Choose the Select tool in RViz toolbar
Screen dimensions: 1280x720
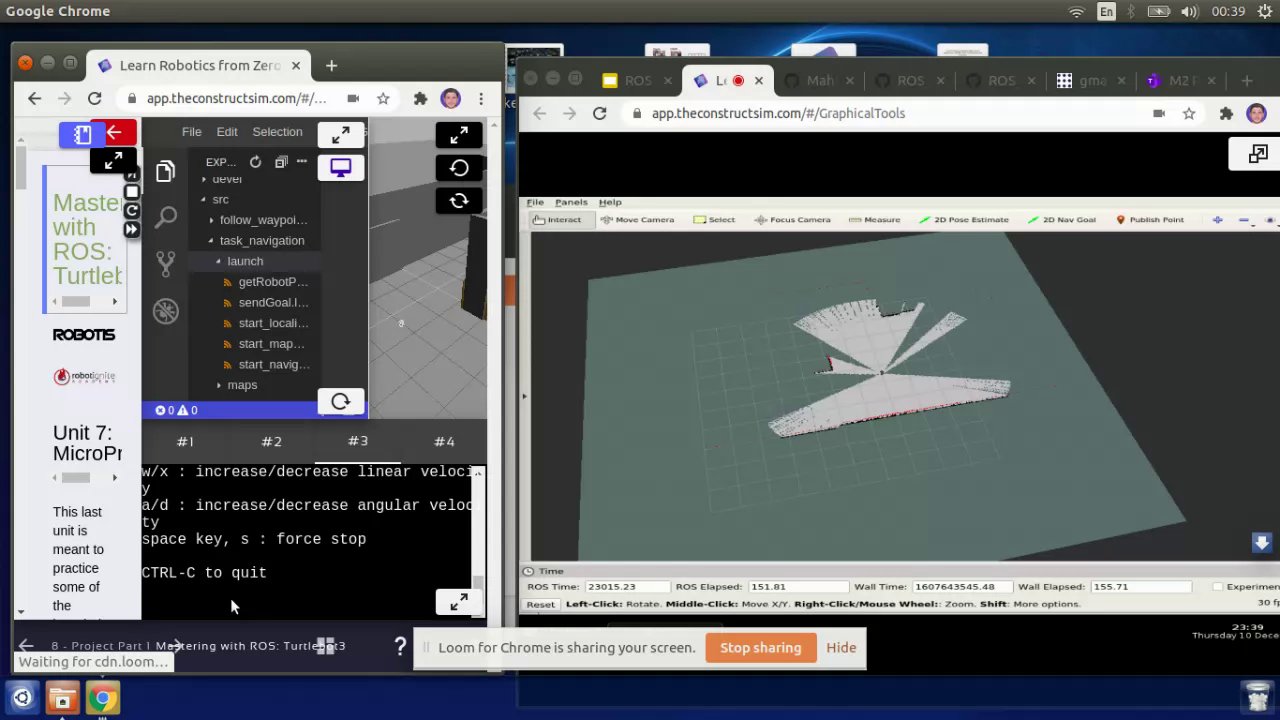(x=714, y=220)
